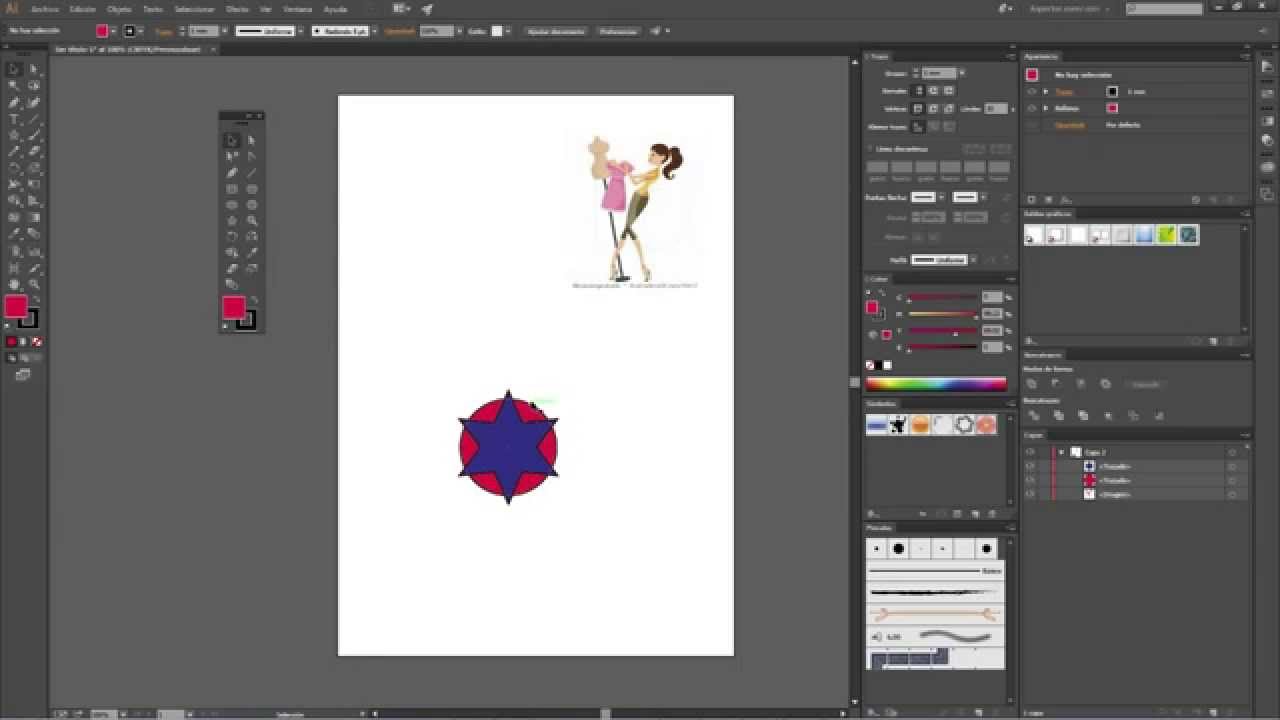Select the Zoom tool in the docked toolbar

coord(34,284)
